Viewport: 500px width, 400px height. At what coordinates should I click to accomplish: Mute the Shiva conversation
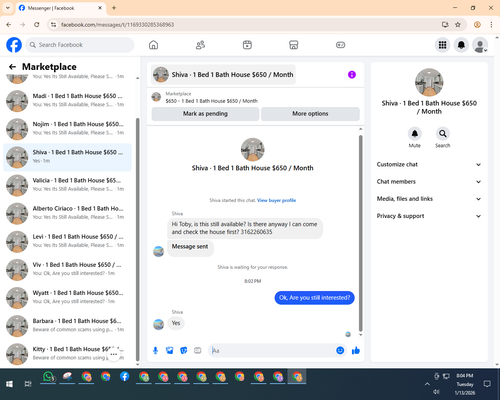(415, 134)
